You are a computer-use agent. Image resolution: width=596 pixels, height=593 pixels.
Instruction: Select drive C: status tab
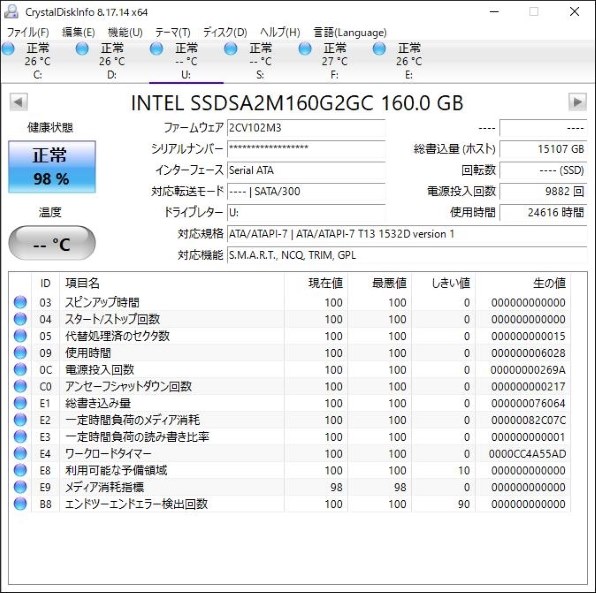coord(37,61)
